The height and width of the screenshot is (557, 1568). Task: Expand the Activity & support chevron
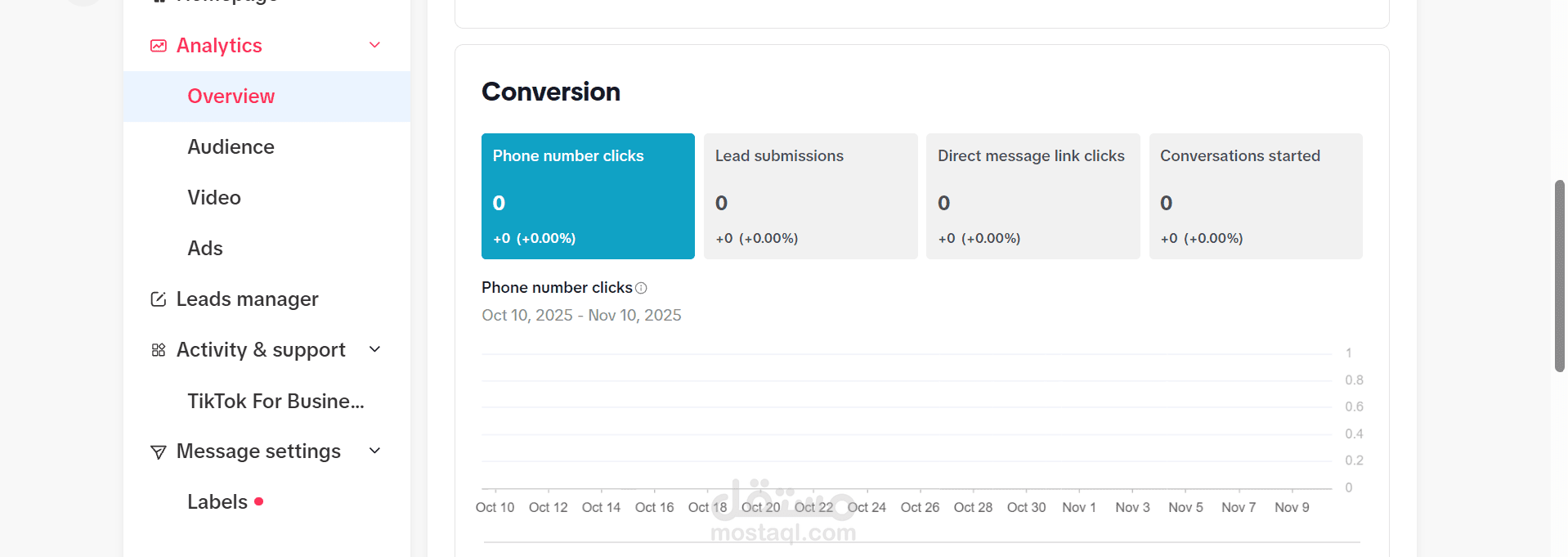pyautogui.click(x=374, y=349)
